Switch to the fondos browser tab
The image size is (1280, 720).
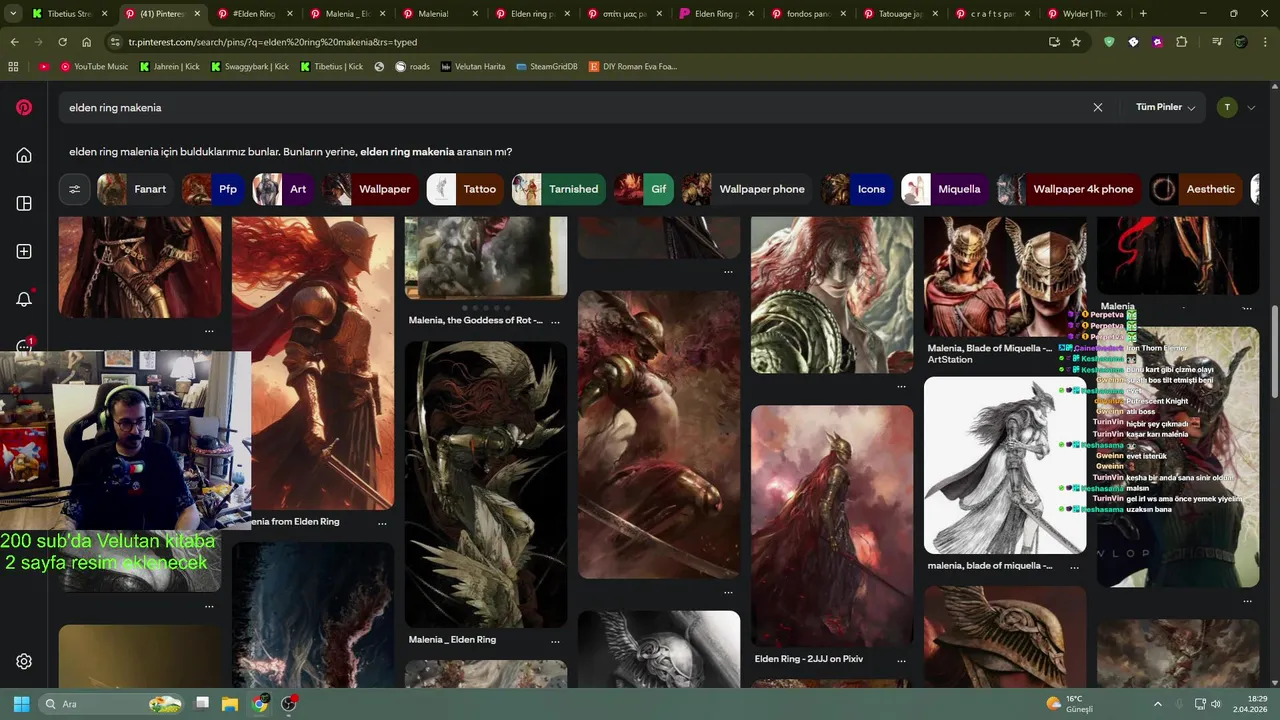(x=807, y=14)
